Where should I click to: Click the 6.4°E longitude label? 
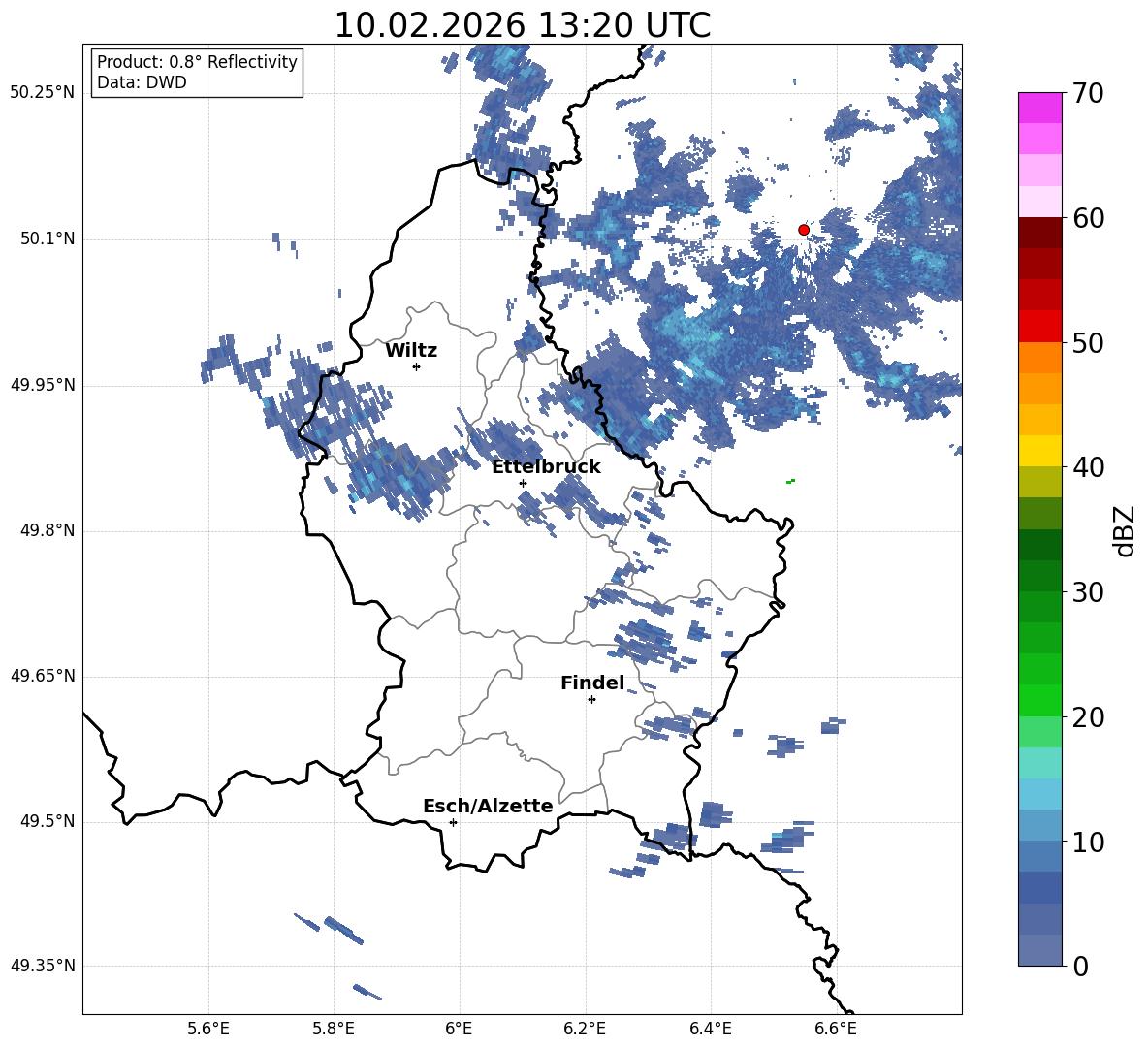710,1029
